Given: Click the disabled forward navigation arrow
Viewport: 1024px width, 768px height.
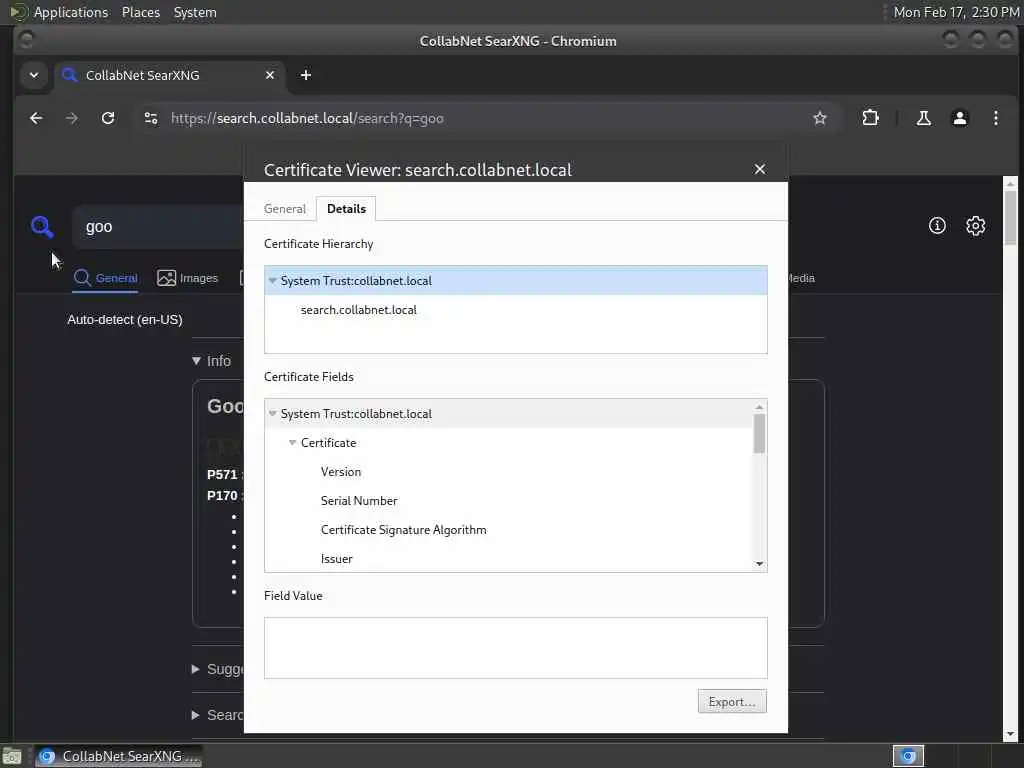Looking at the screenshot, I should 72,118.
